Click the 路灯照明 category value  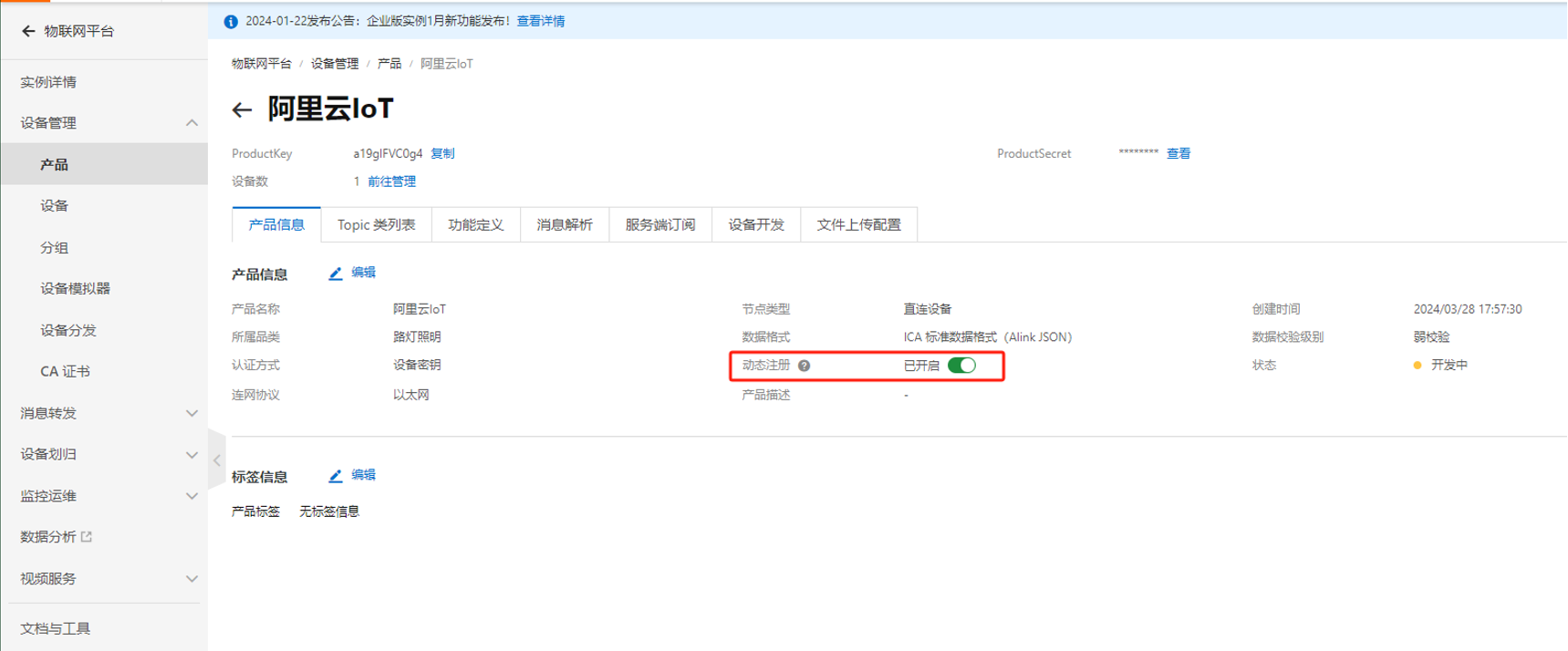click(417, 337)
